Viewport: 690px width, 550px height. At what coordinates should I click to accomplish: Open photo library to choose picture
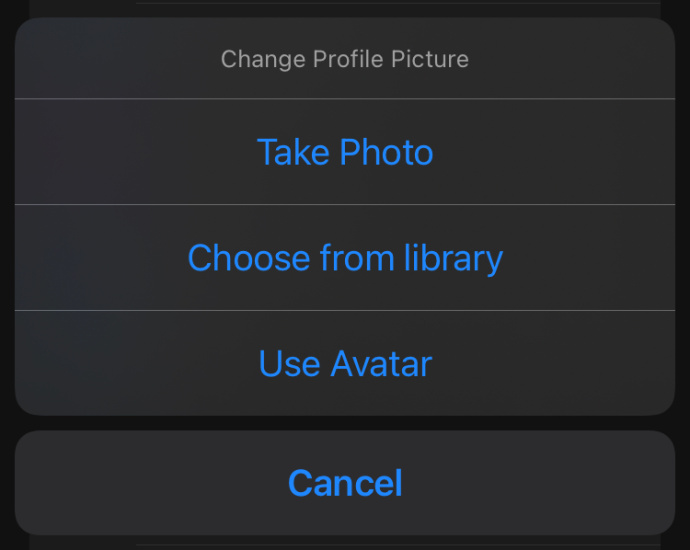click(x=345, y=258)
